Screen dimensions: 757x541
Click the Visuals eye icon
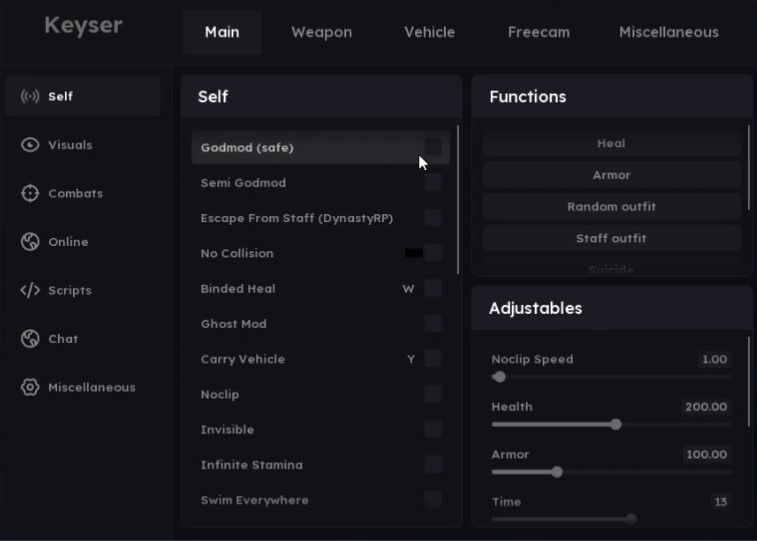click(30, 145)
